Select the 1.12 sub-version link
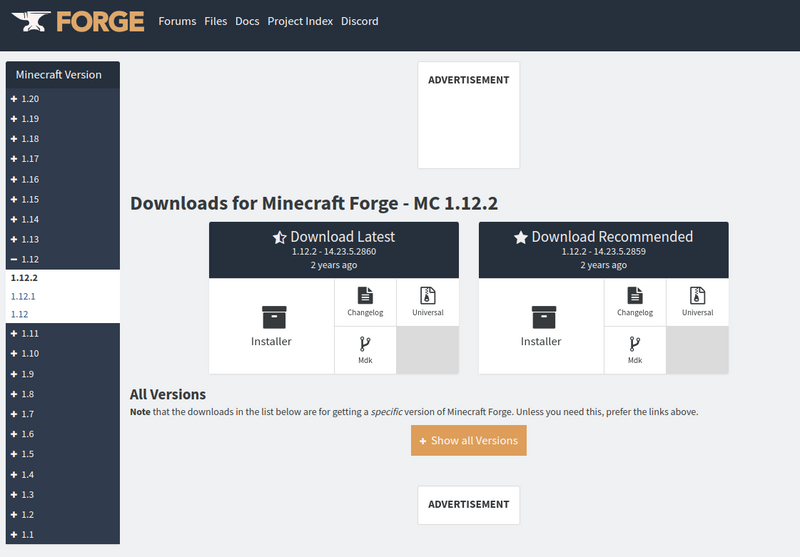The image size is (800, 557). (x=19, y=314)
